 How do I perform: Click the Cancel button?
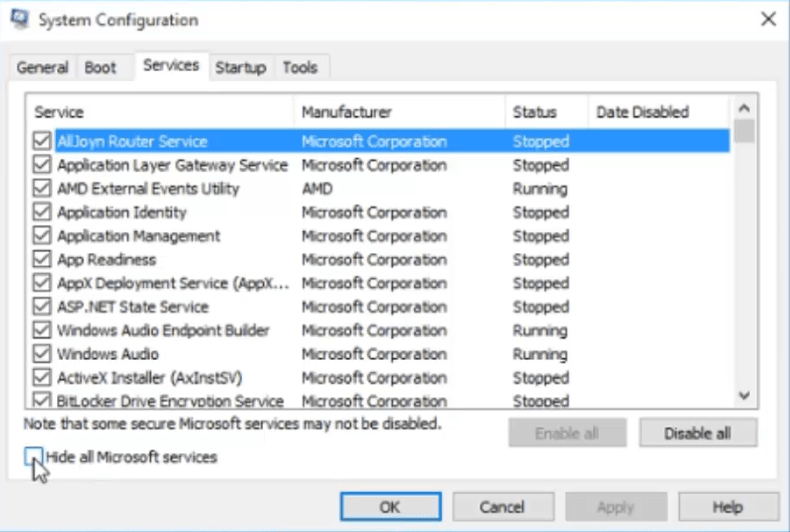(503, 507)
